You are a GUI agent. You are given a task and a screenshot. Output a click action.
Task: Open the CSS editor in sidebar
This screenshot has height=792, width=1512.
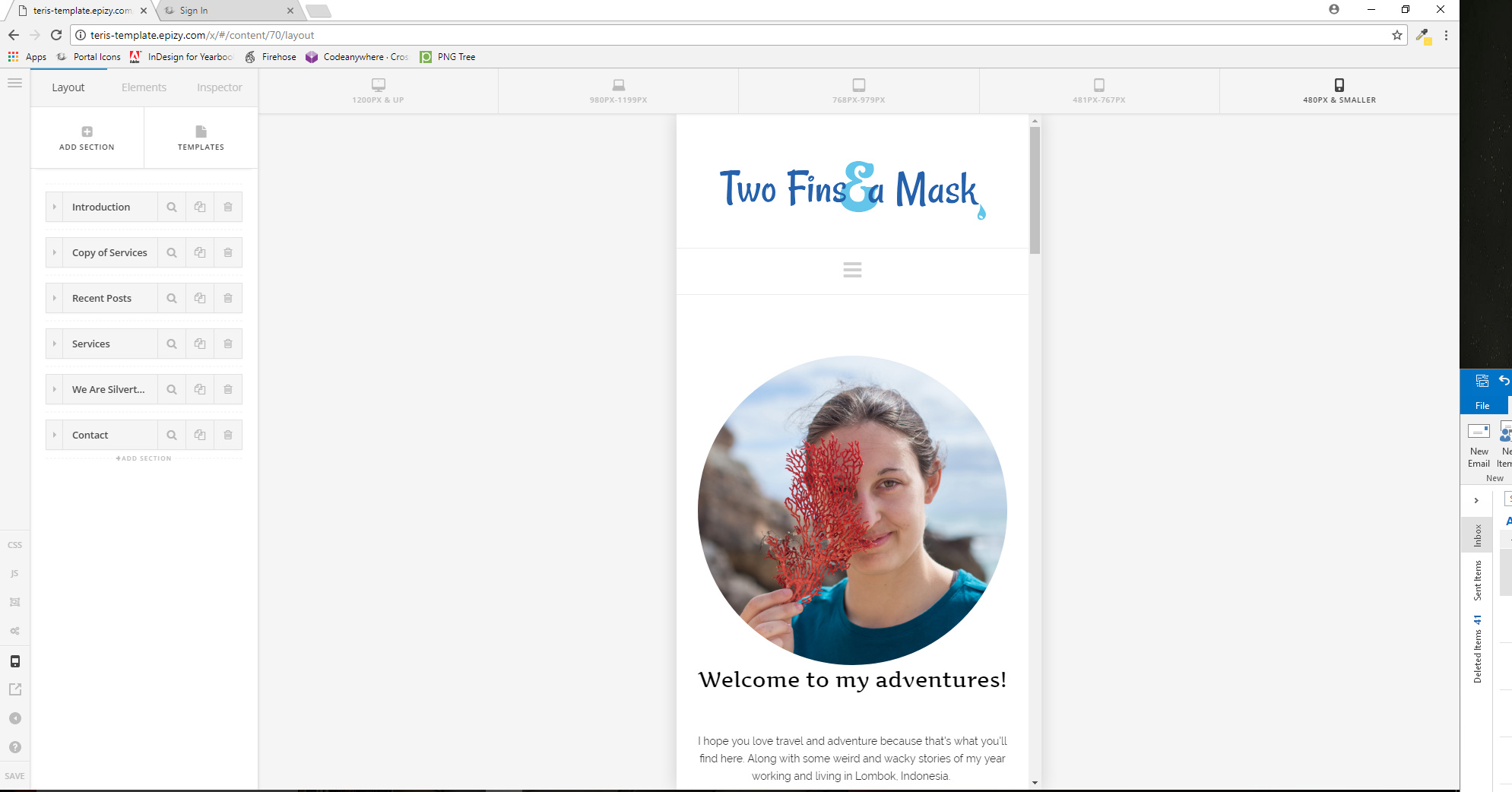point(14,545)
